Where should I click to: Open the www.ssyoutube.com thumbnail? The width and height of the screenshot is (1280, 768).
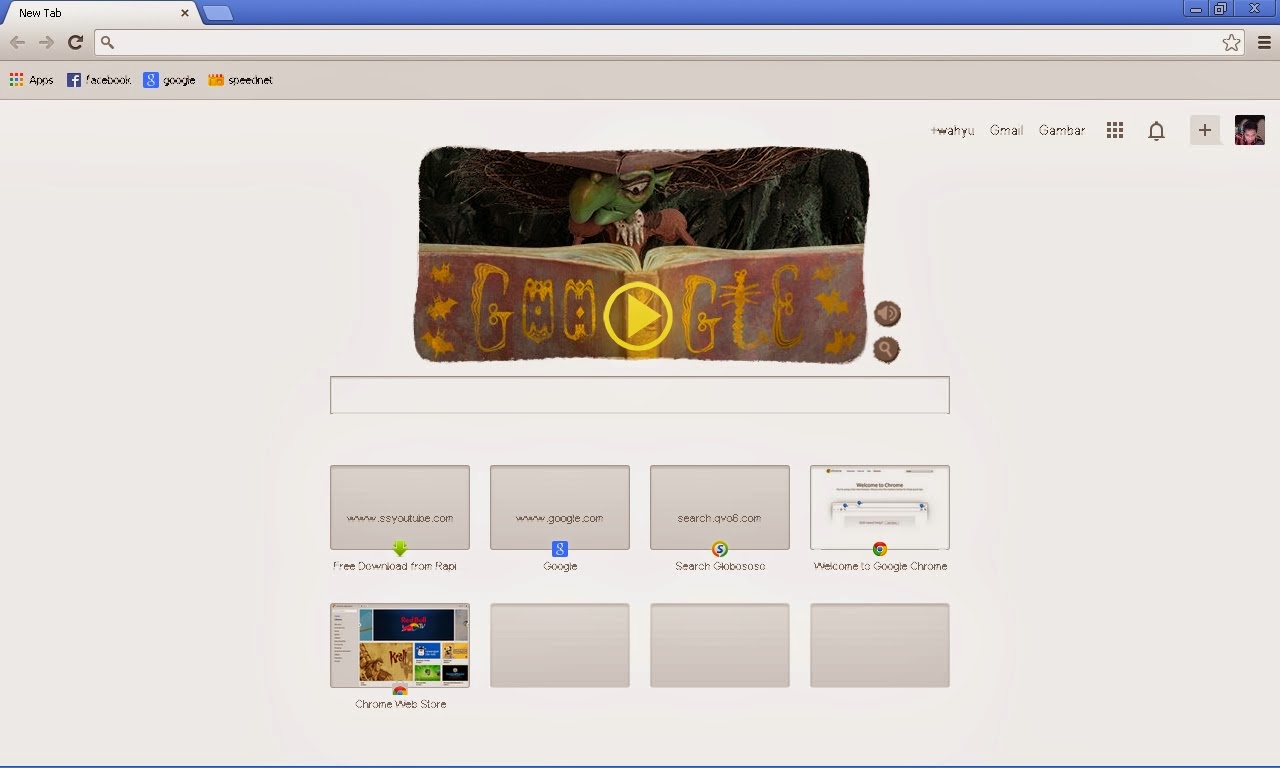pos(400,507)
